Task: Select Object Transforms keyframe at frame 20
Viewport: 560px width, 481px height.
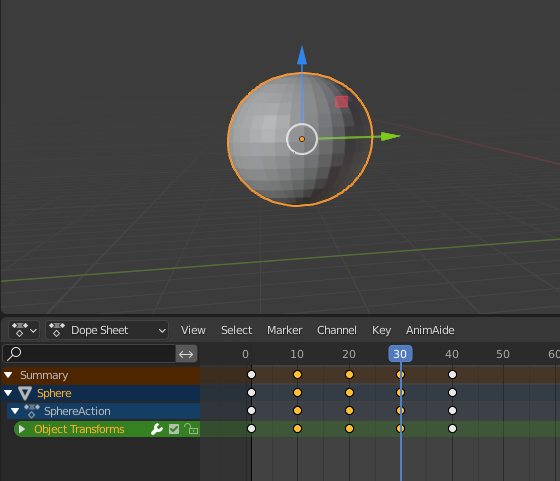Action: click(349, 429)
